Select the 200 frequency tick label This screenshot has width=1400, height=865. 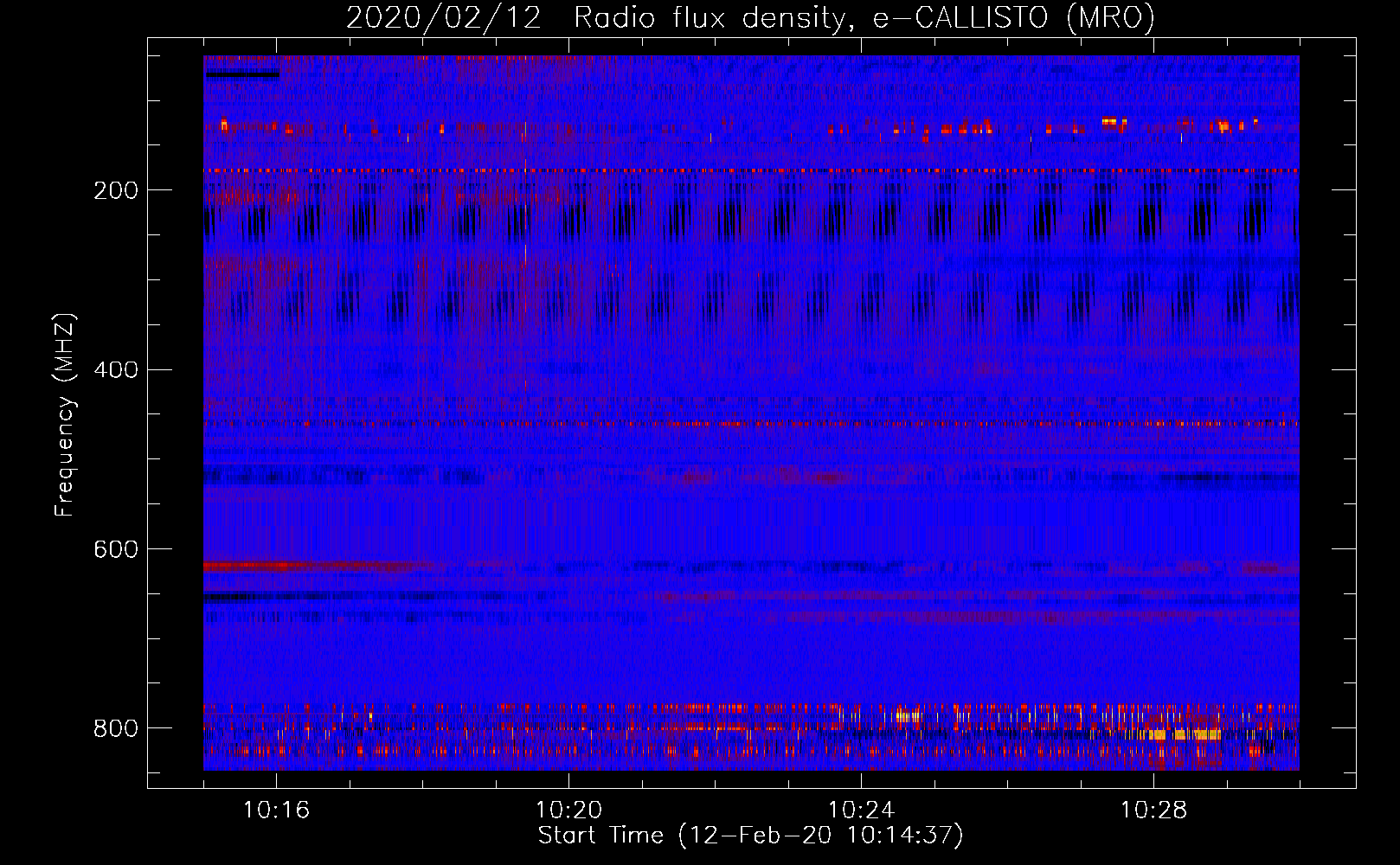[115, 191]
